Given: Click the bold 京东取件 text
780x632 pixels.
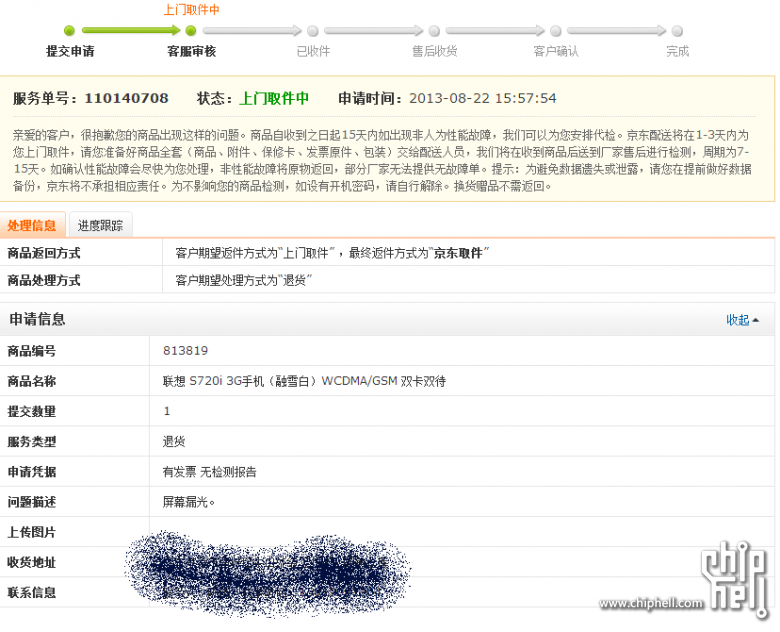Looking at the screenshot, I should (458, 253).
